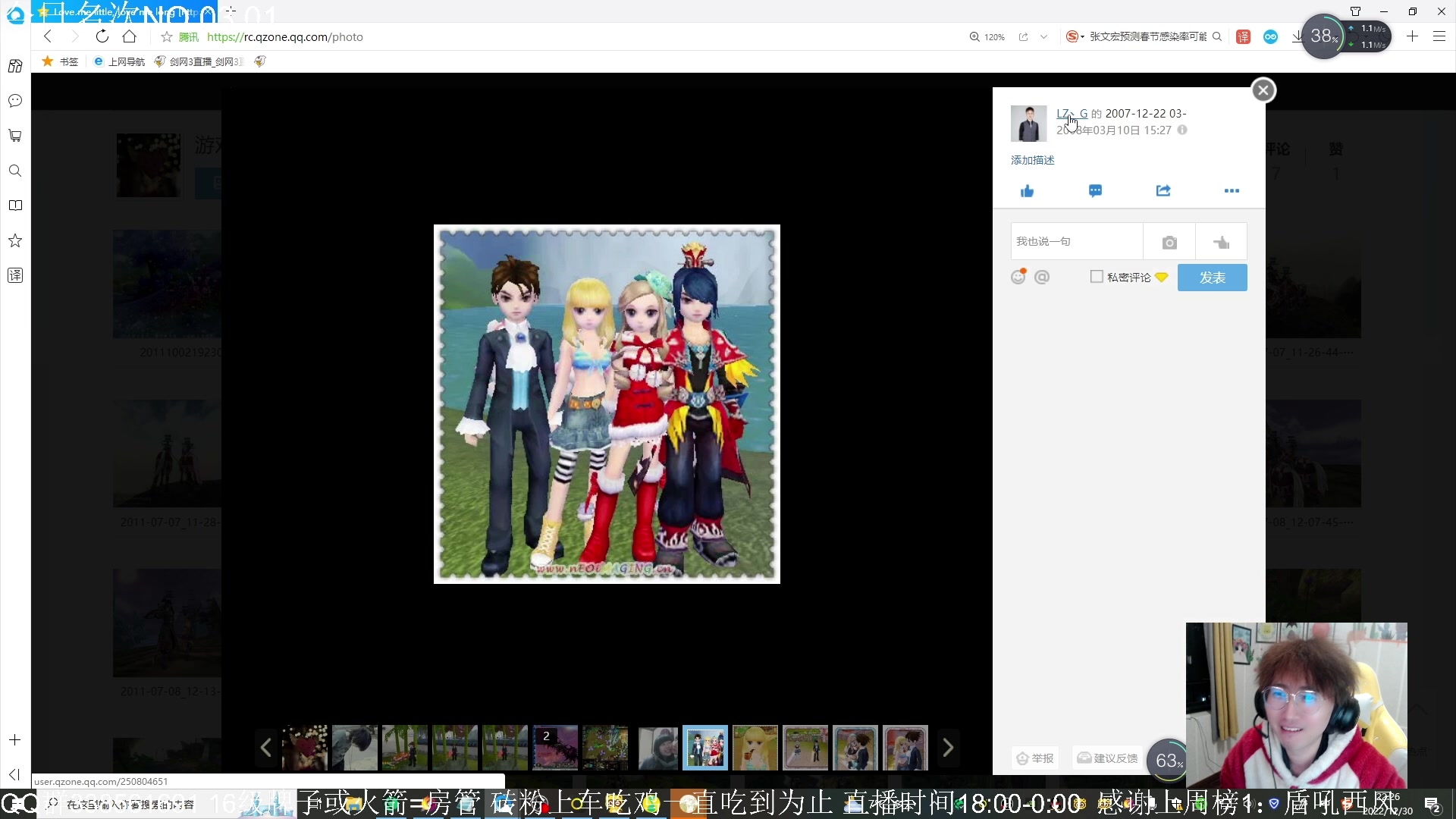
Task: Select the blonde girl with pipe thumbnail
Action: click(755, 748)
